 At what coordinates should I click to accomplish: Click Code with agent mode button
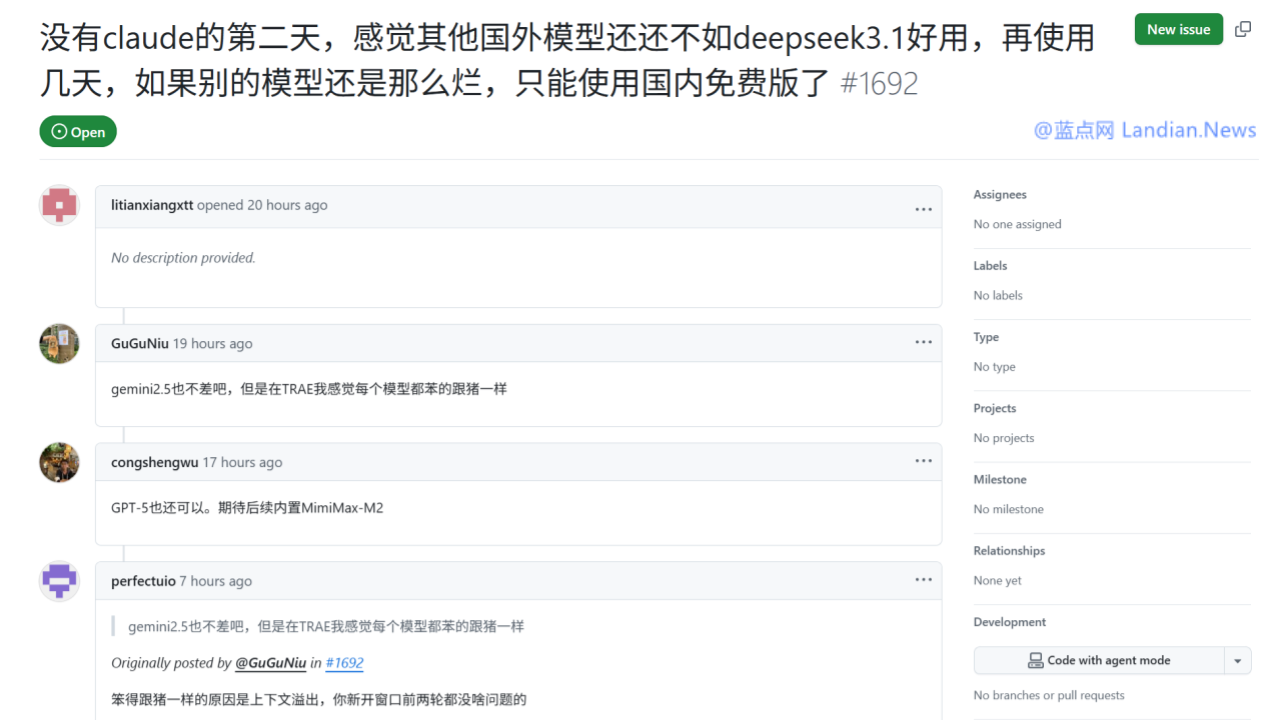click(x=1098, y=661)
